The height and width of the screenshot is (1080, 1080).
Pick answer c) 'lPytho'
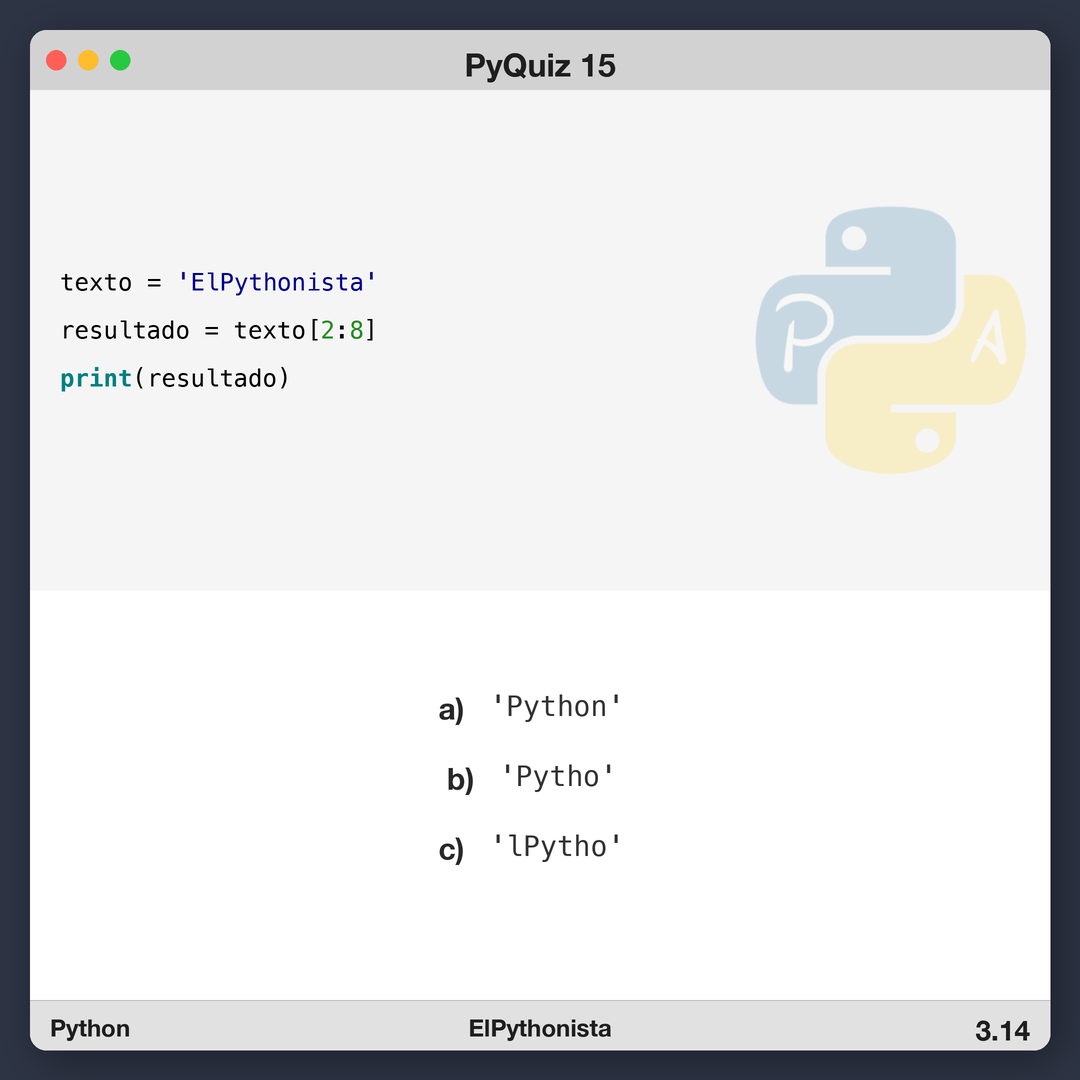(556, 848)
